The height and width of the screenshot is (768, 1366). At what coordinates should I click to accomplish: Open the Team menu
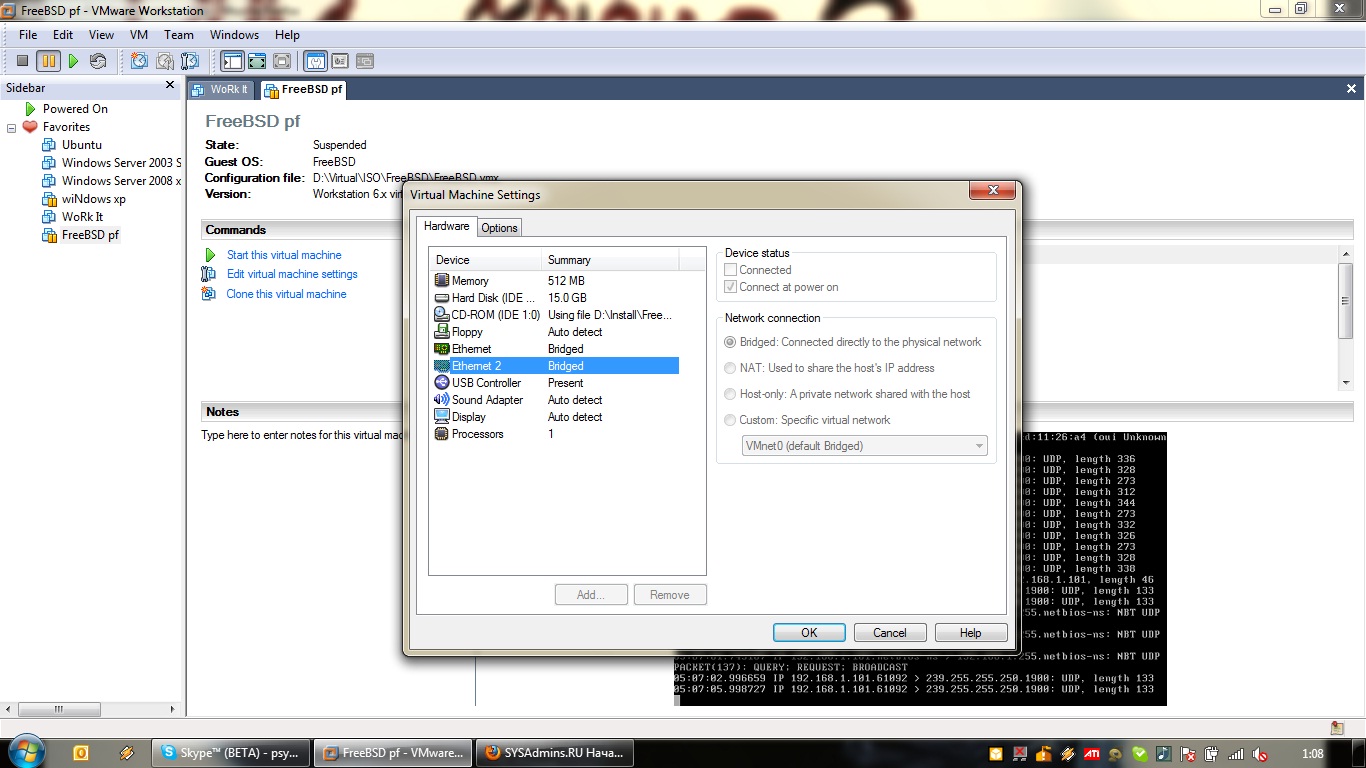coord(179,35)
